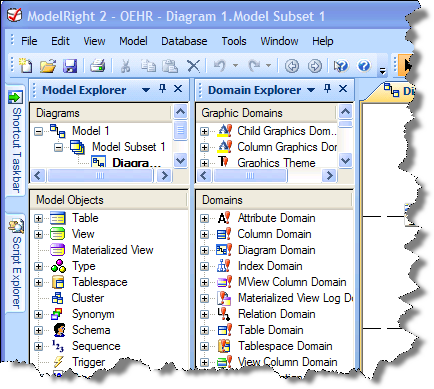The image size is (434, 389).
Task: Select the Materialized View icon
Action: click(x=58, y=250)
